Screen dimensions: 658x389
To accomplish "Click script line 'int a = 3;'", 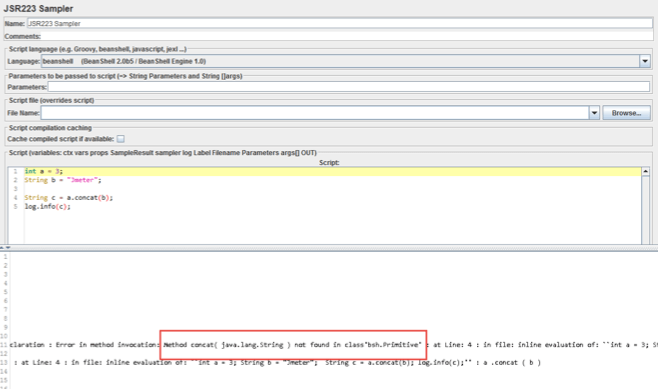I will (44, 171).
